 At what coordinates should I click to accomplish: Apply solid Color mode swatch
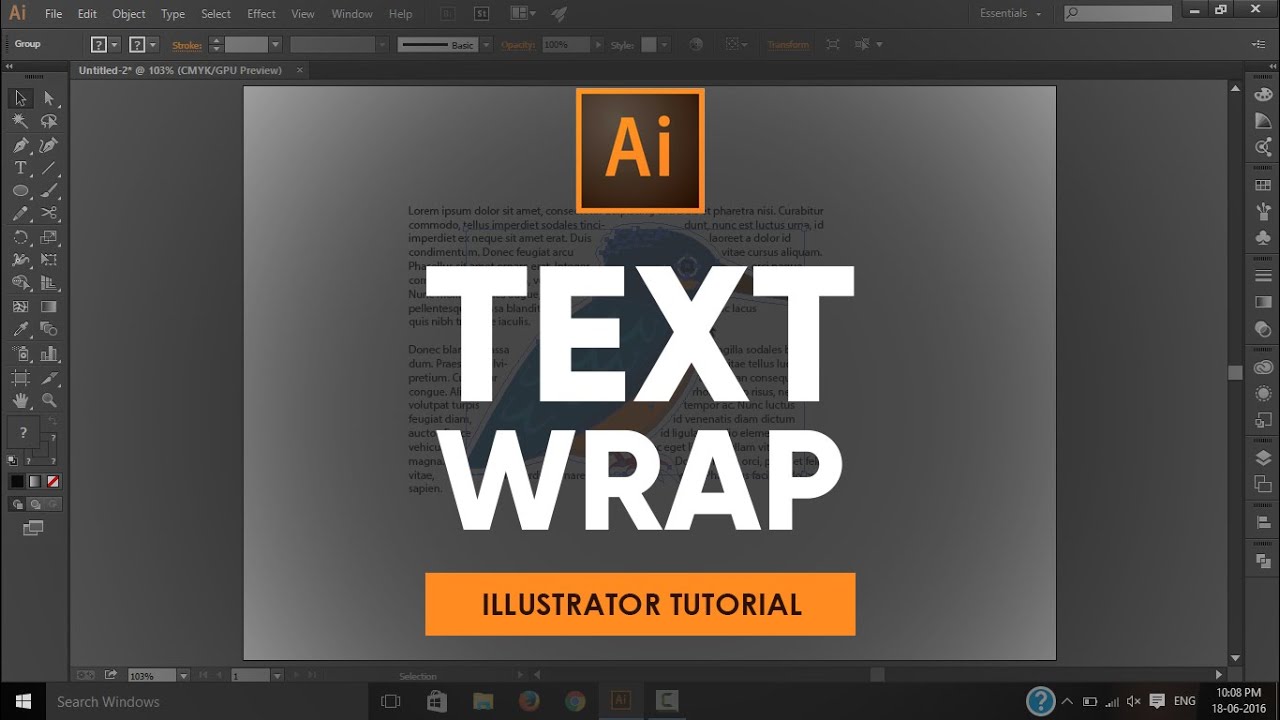[17, 481]
